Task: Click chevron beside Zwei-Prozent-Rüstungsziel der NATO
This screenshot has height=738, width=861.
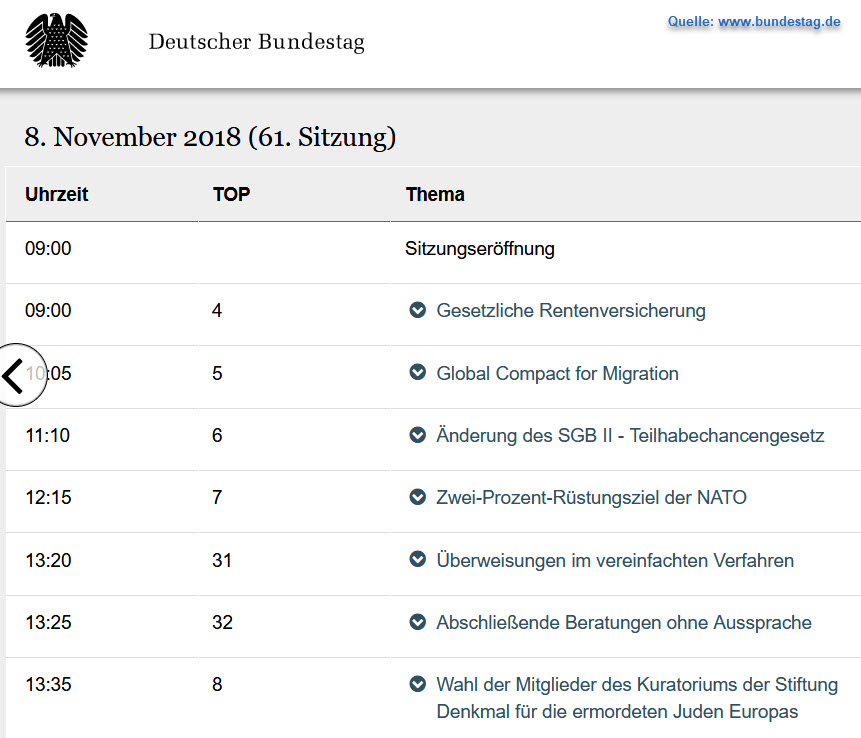Action: pos(418,498)
